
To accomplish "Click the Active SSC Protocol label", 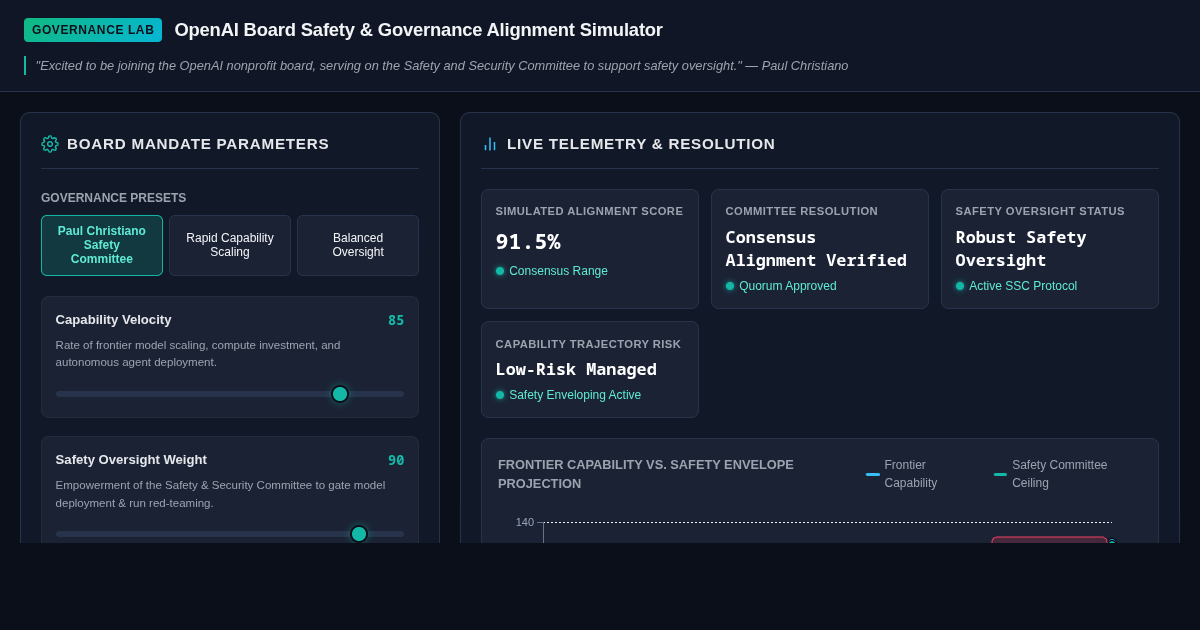I will click(x=1023, y=286).
